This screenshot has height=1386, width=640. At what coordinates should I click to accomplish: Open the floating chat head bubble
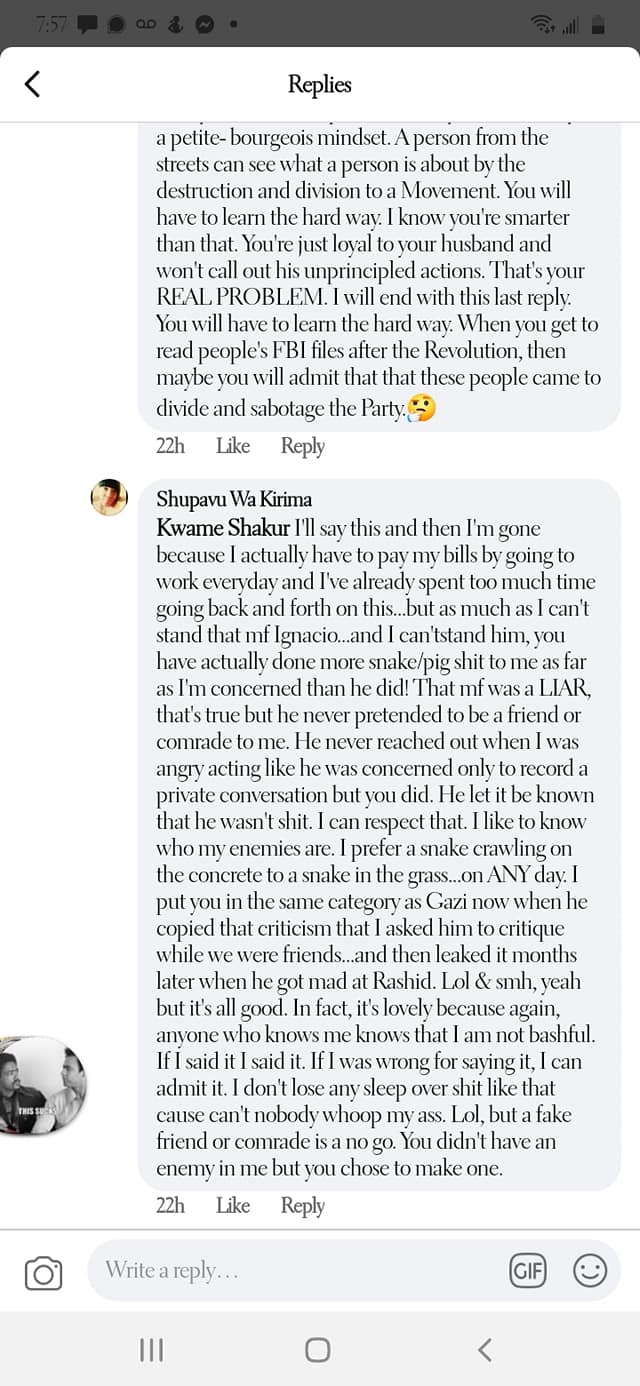42,1087
